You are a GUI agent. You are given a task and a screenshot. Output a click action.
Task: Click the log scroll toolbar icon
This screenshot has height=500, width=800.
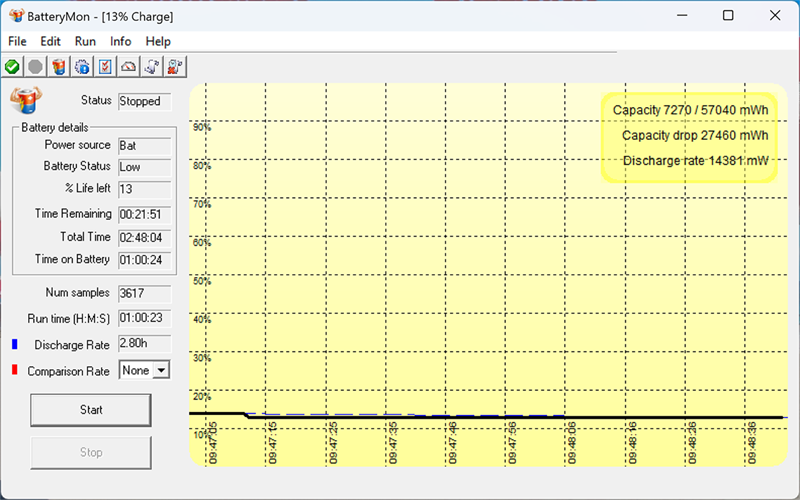pyautogui.click(x=152, y=67)
